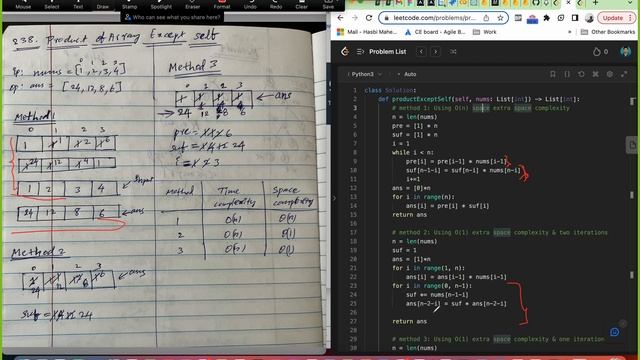Open the Mail bookmark
The height and width of the screenshot is (360, 640).
367,32
